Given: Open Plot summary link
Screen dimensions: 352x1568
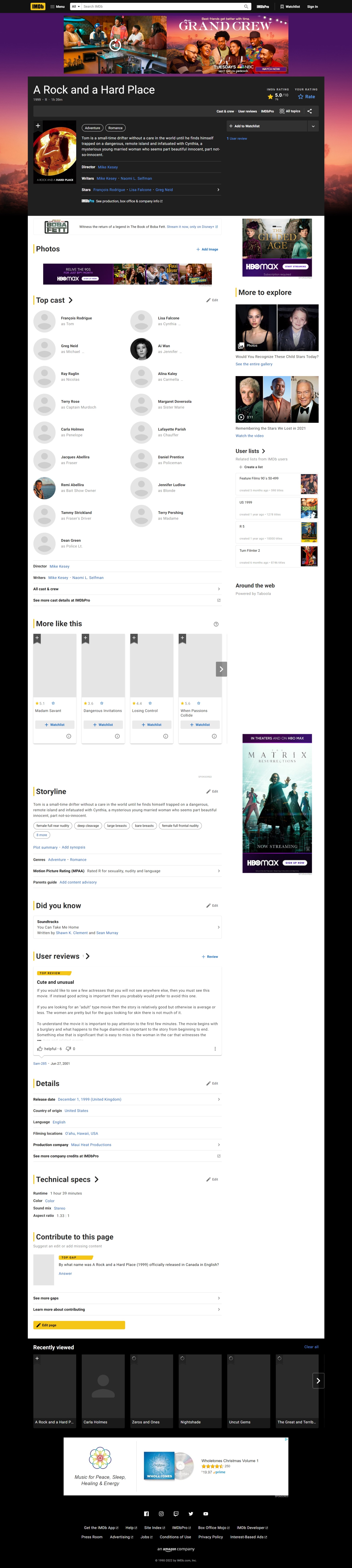Looking at the screenshot, I should tap(45, 847).
